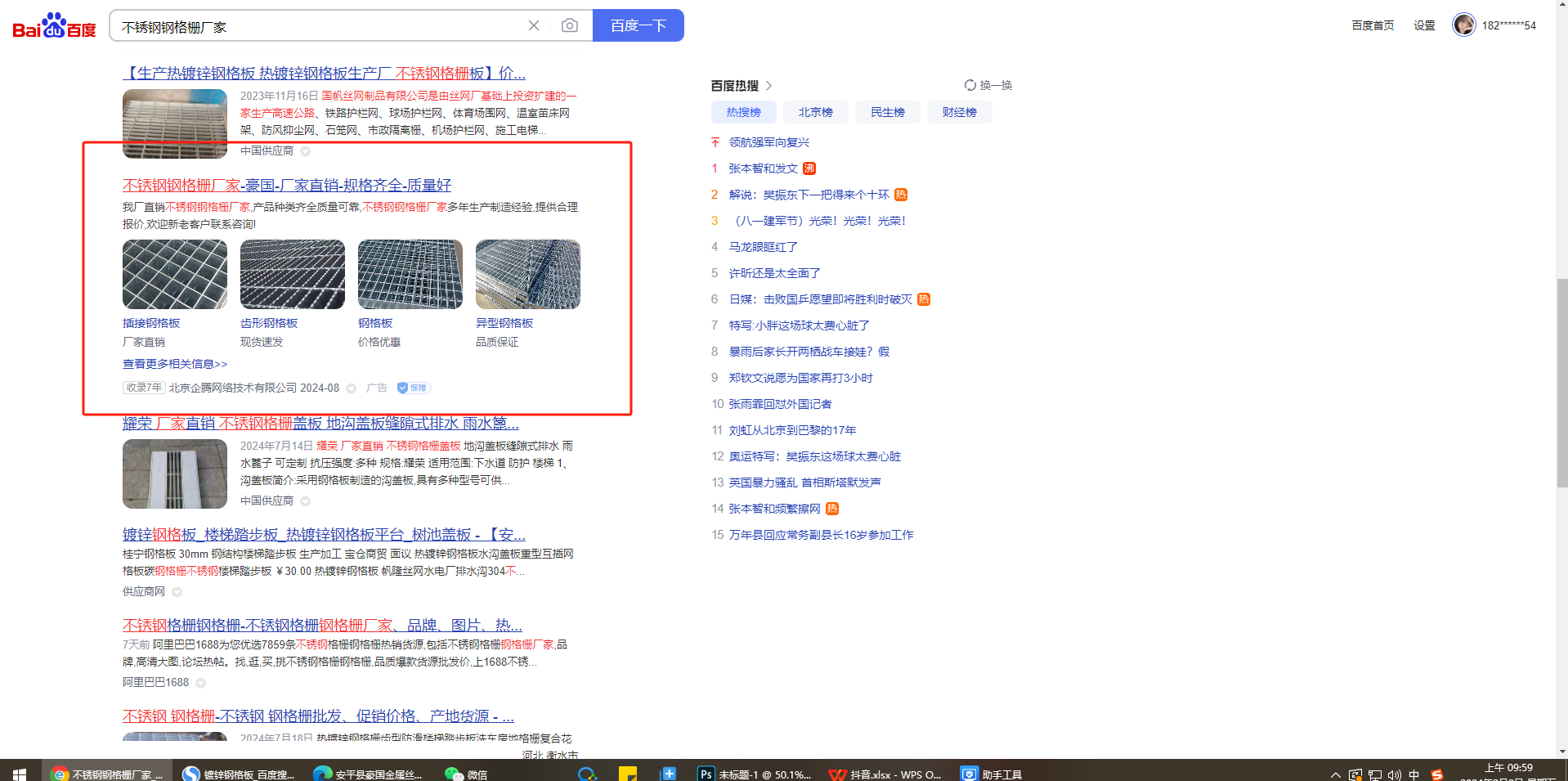Open the result 耀荣 厂家直销 不锈钢格栅盖板
Viewport: 1568px width, 781px height.
[x=320, y=423]
